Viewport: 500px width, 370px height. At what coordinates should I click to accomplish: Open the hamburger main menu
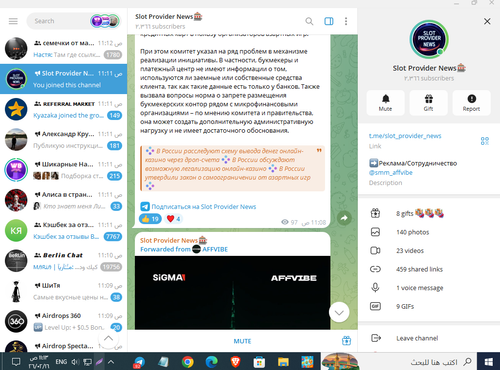click(x=13, y=21)
